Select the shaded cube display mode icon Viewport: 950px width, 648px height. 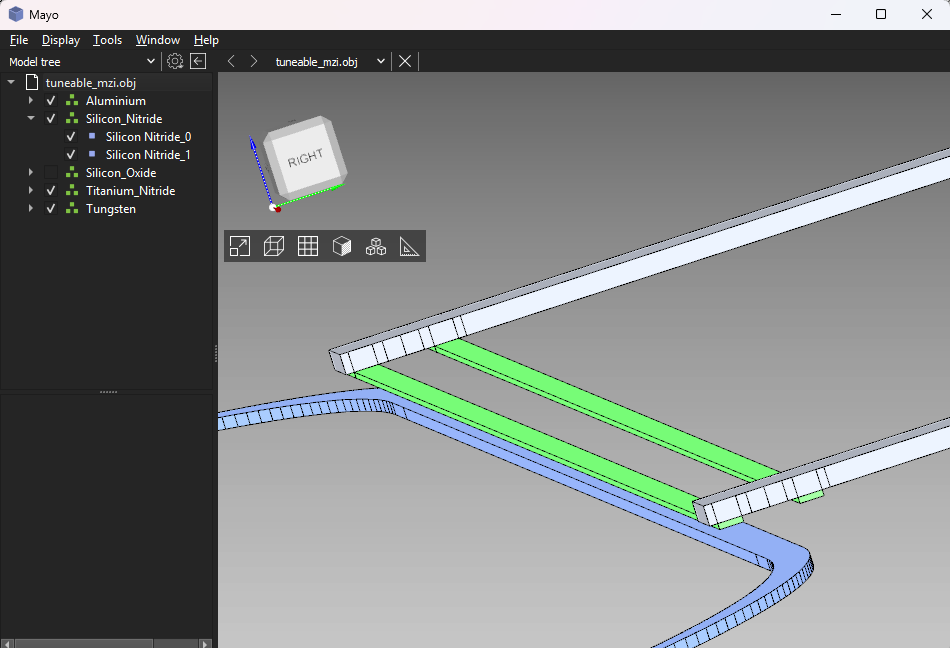click(x=342, y=246)
